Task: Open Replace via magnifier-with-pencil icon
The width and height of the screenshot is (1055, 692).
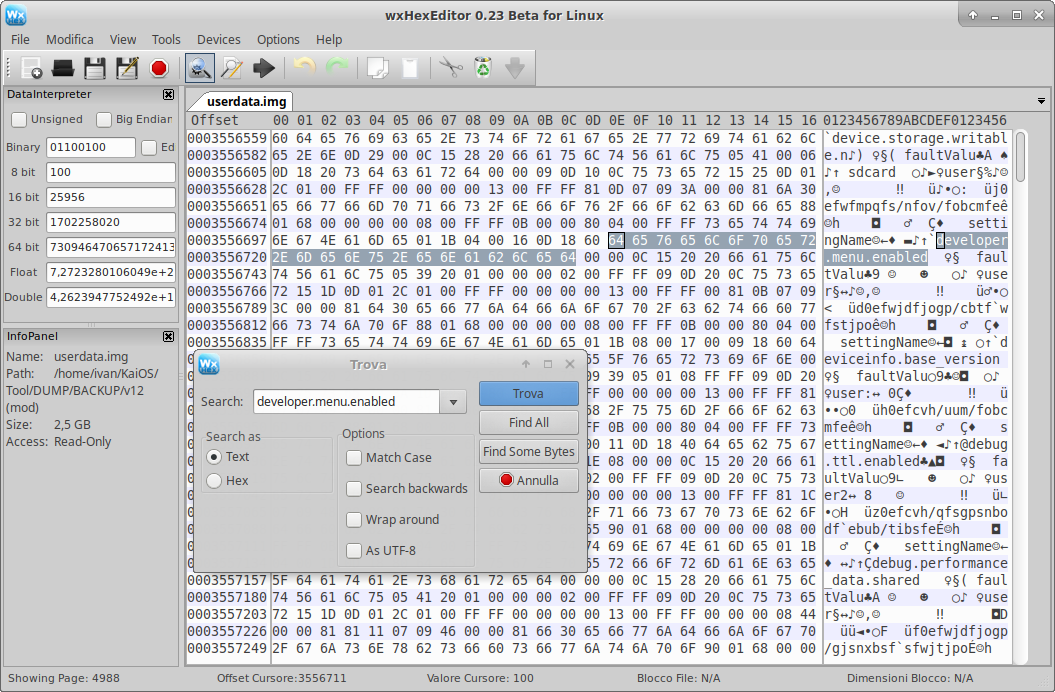Action: click(x=231, y=68)
